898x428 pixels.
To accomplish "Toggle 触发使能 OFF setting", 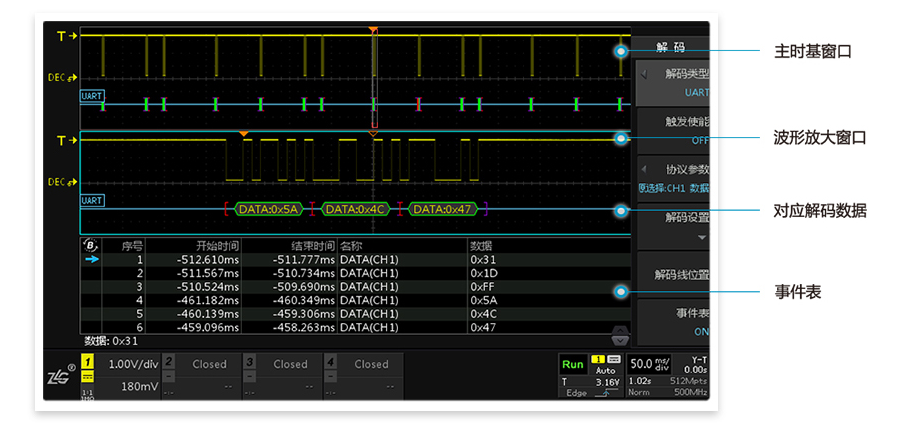I will 673,131.
